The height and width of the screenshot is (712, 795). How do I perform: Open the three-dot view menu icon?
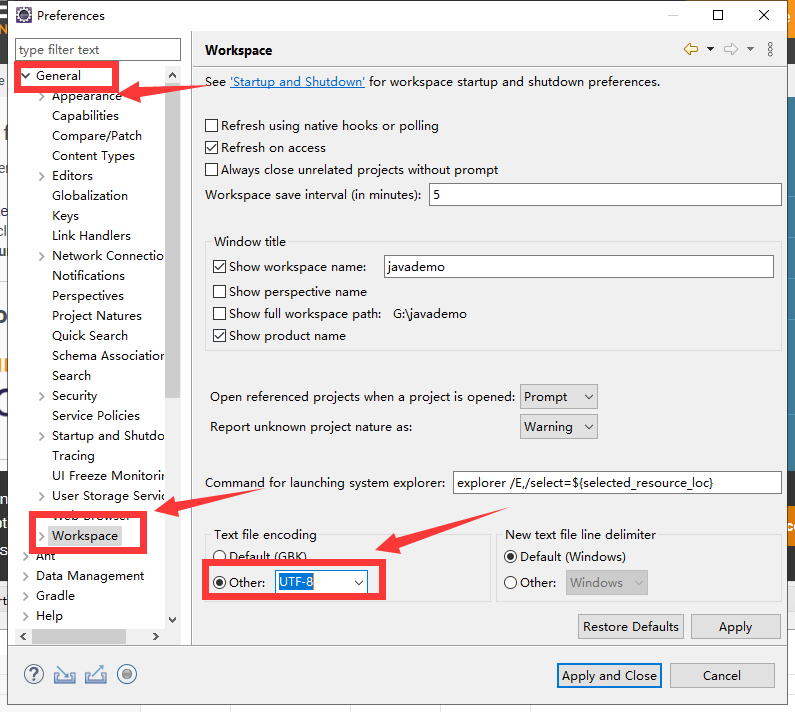point(770,49)
